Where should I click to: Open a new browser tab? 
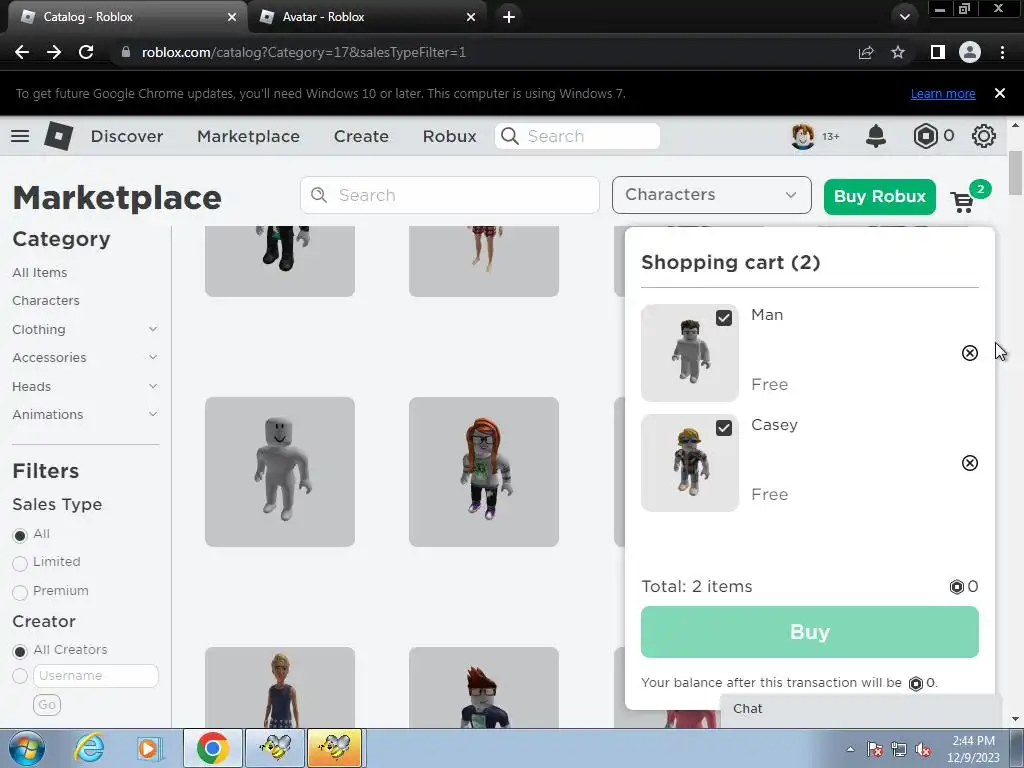[x=509, y=17]
